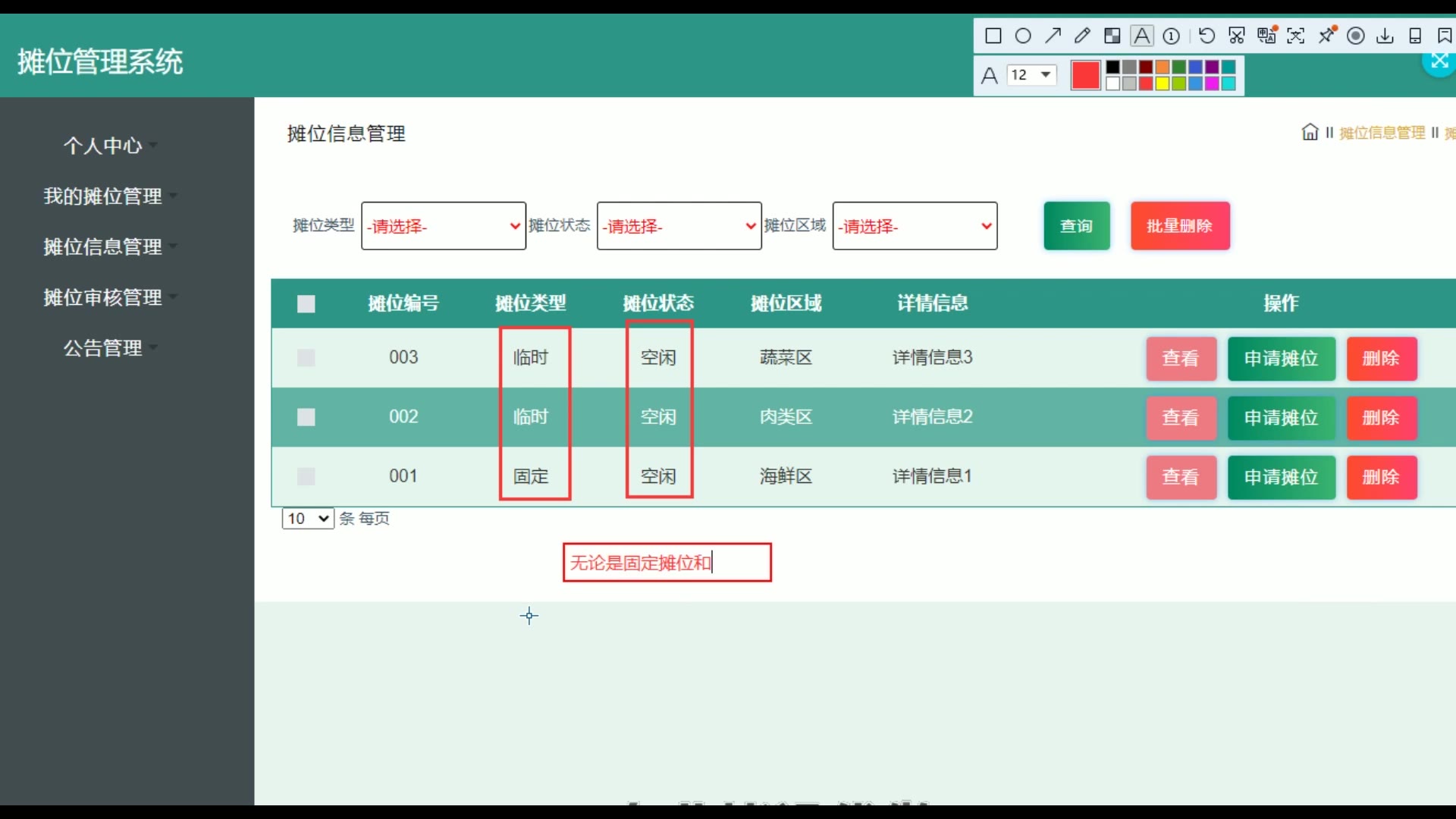1456x819 pixels.
Task: Select the mosaic blur tool
Action: click(x=1112, y=36)
